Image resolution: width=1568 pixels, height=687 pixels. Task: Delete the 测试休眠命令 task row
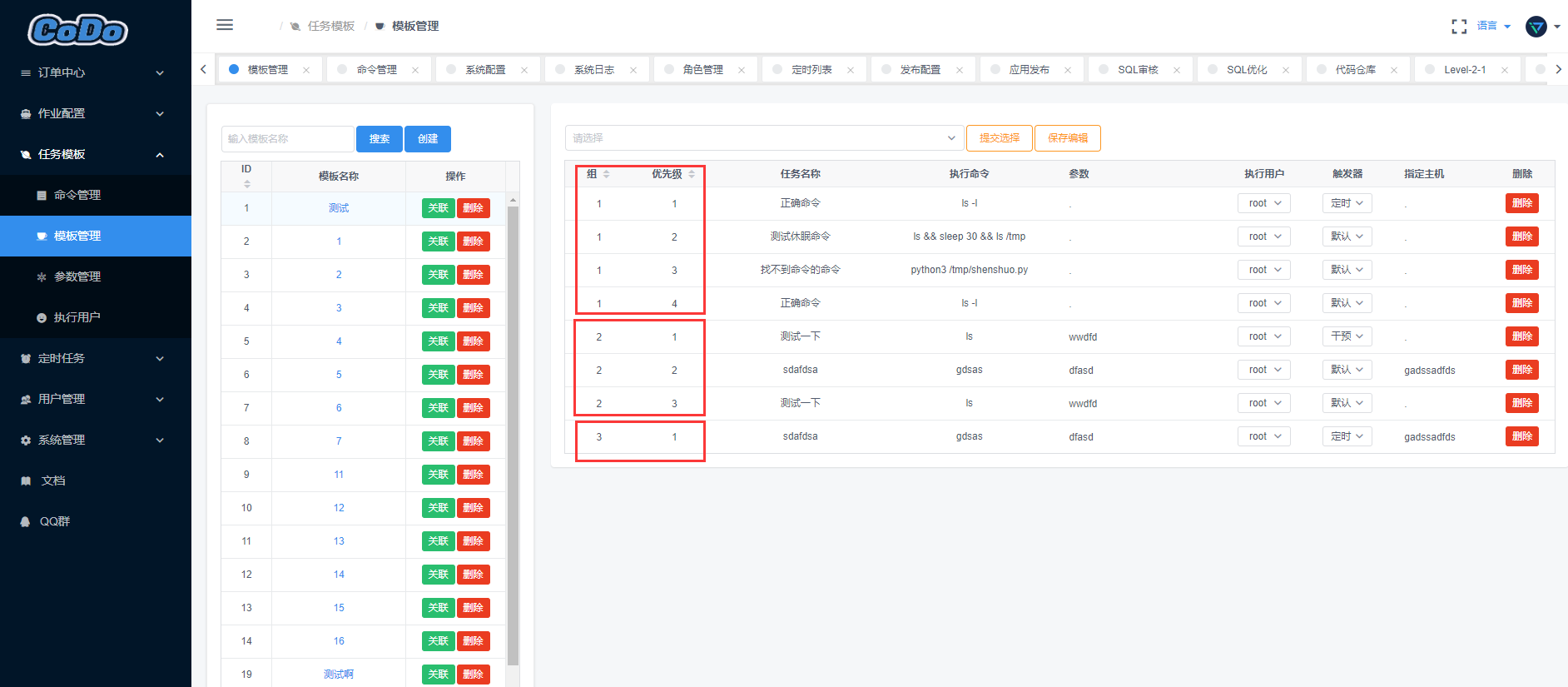click(x=1522, y=236)
